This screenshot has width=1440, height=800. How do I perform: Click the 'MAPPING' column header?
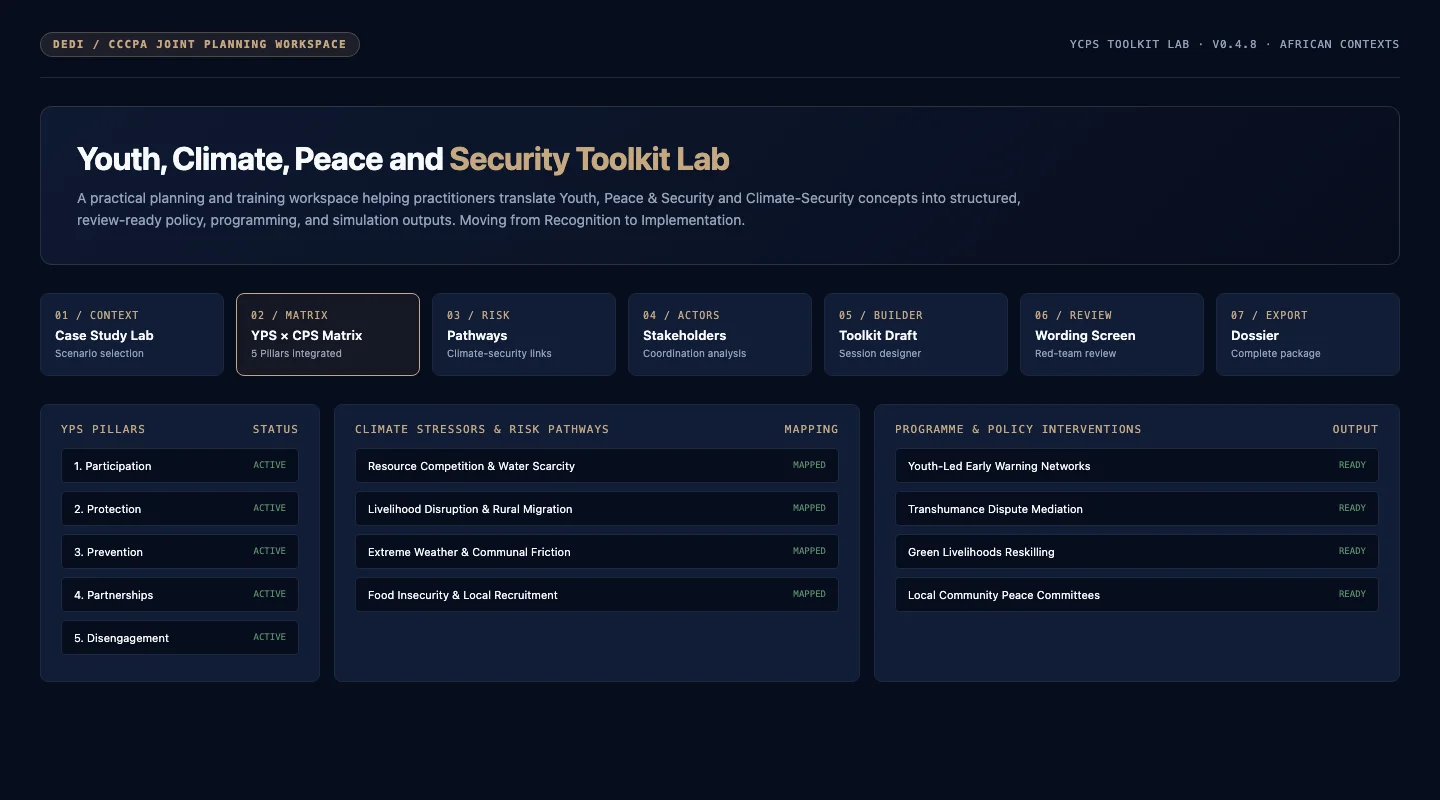[x=811, y=429]
